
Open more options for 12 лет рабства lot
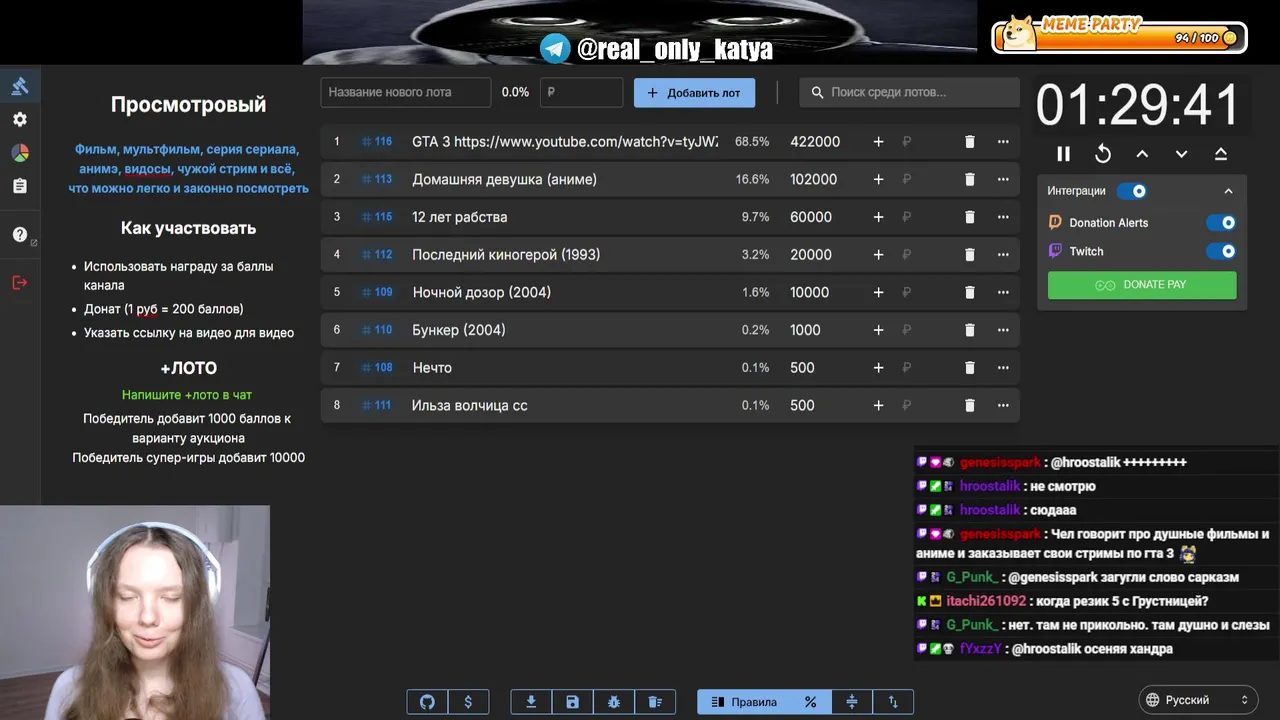coord(1003,217)
